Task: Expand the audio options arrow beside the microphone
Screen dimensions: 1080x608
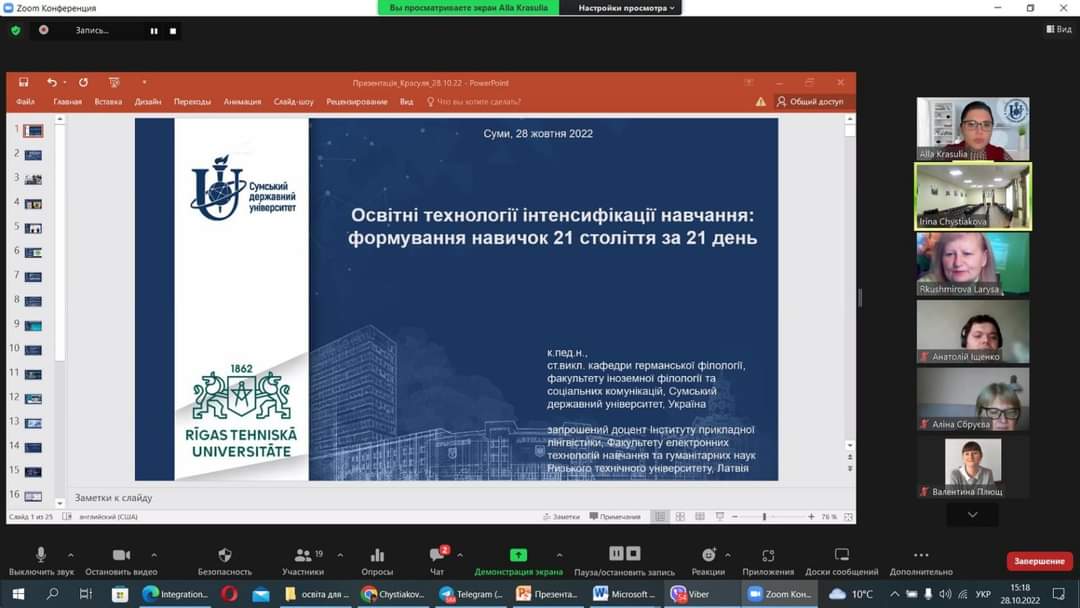Action: tap(71, 555)
